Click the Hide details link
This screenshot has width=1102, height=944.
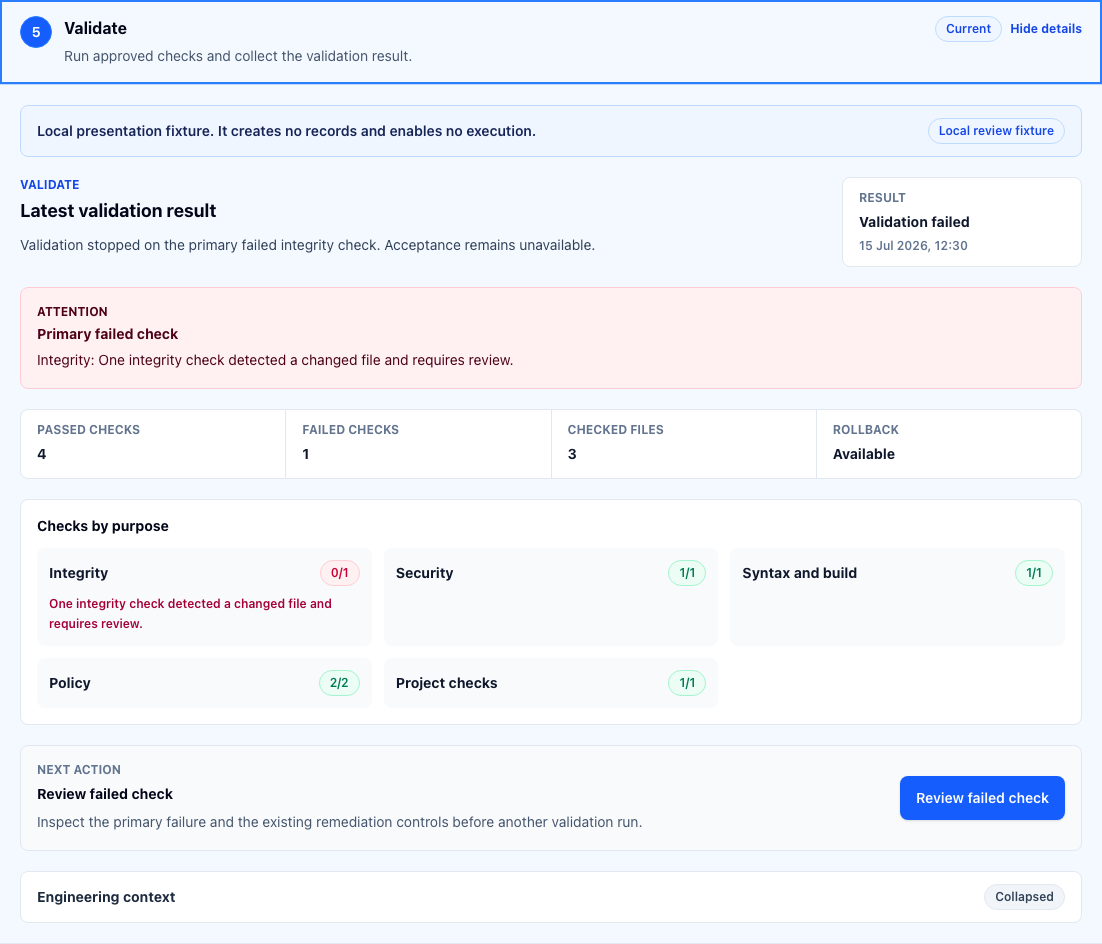(1045, 29)
